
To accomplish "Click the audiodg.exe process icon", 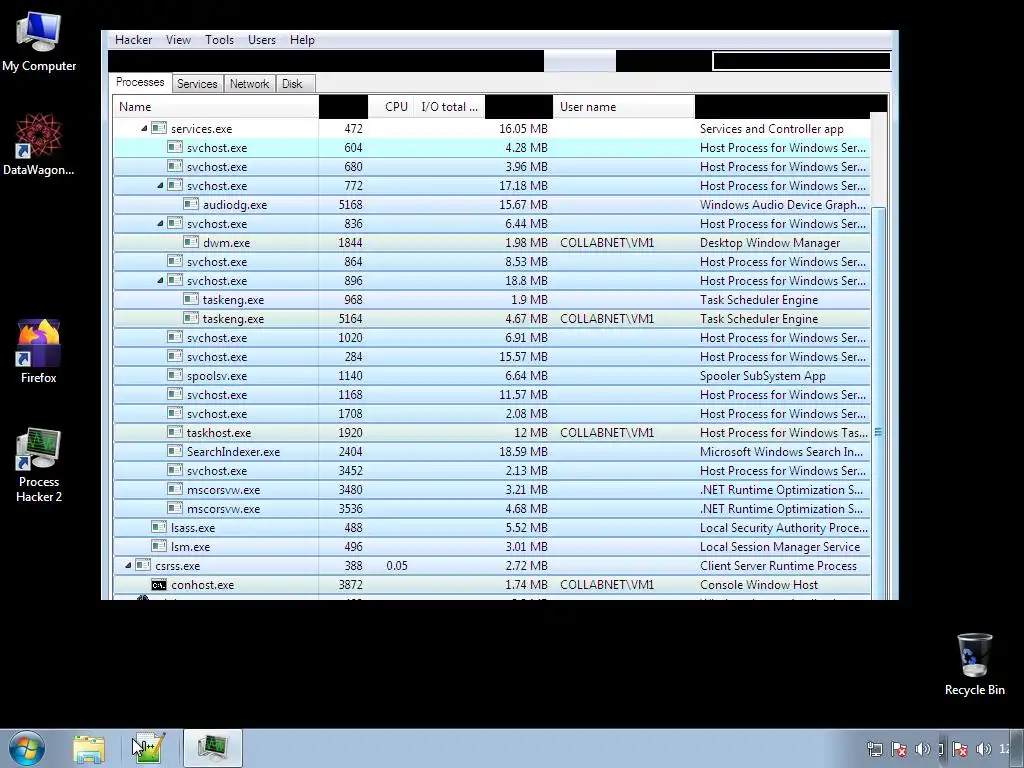I will pyautogui.click(x=191, y=204).
